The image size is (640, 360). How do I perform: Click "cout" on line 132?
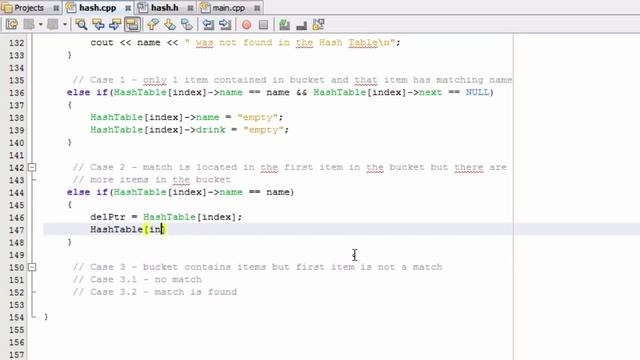click(102, 42)
